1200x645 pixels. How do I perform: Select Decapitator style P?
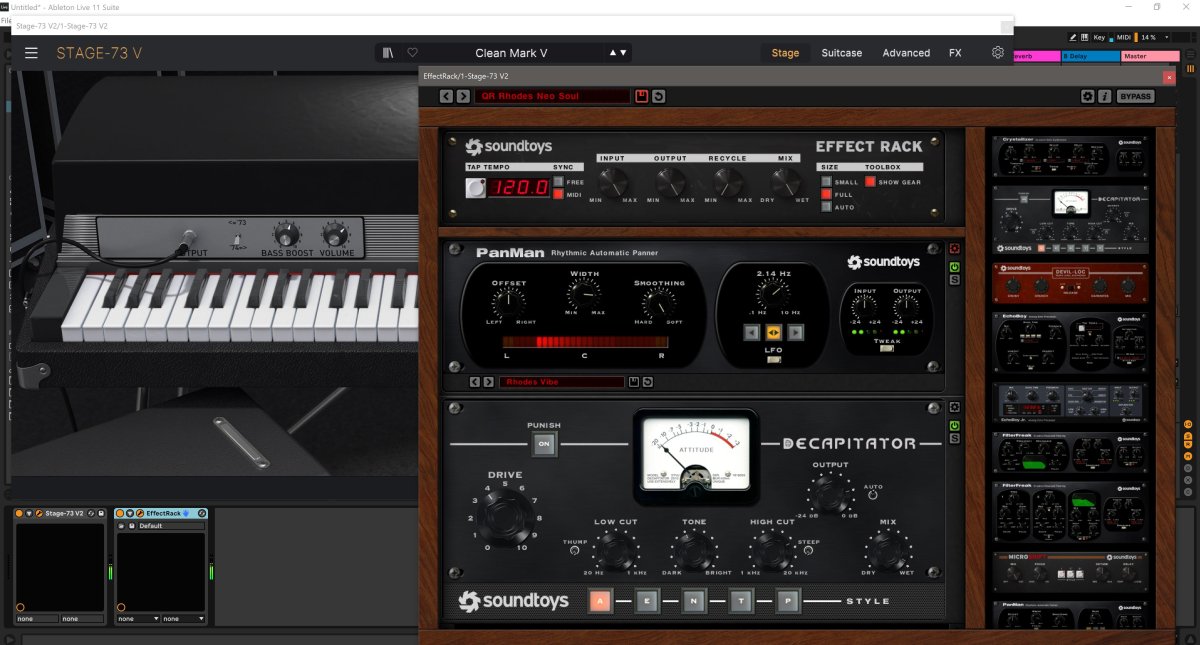pyautogui.click(x=789, y=601)
